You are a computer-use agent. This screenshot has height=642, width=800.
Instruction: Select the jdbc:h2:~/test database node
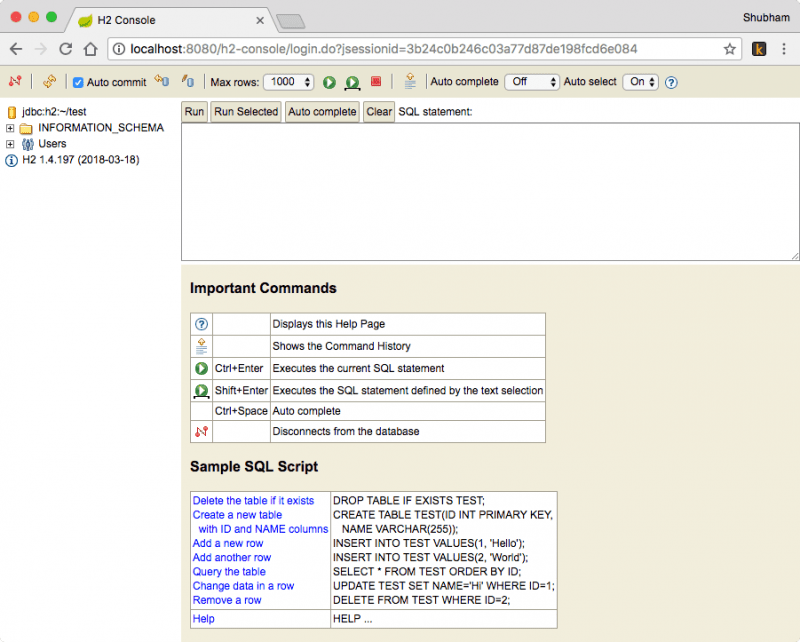coord(54,112)
